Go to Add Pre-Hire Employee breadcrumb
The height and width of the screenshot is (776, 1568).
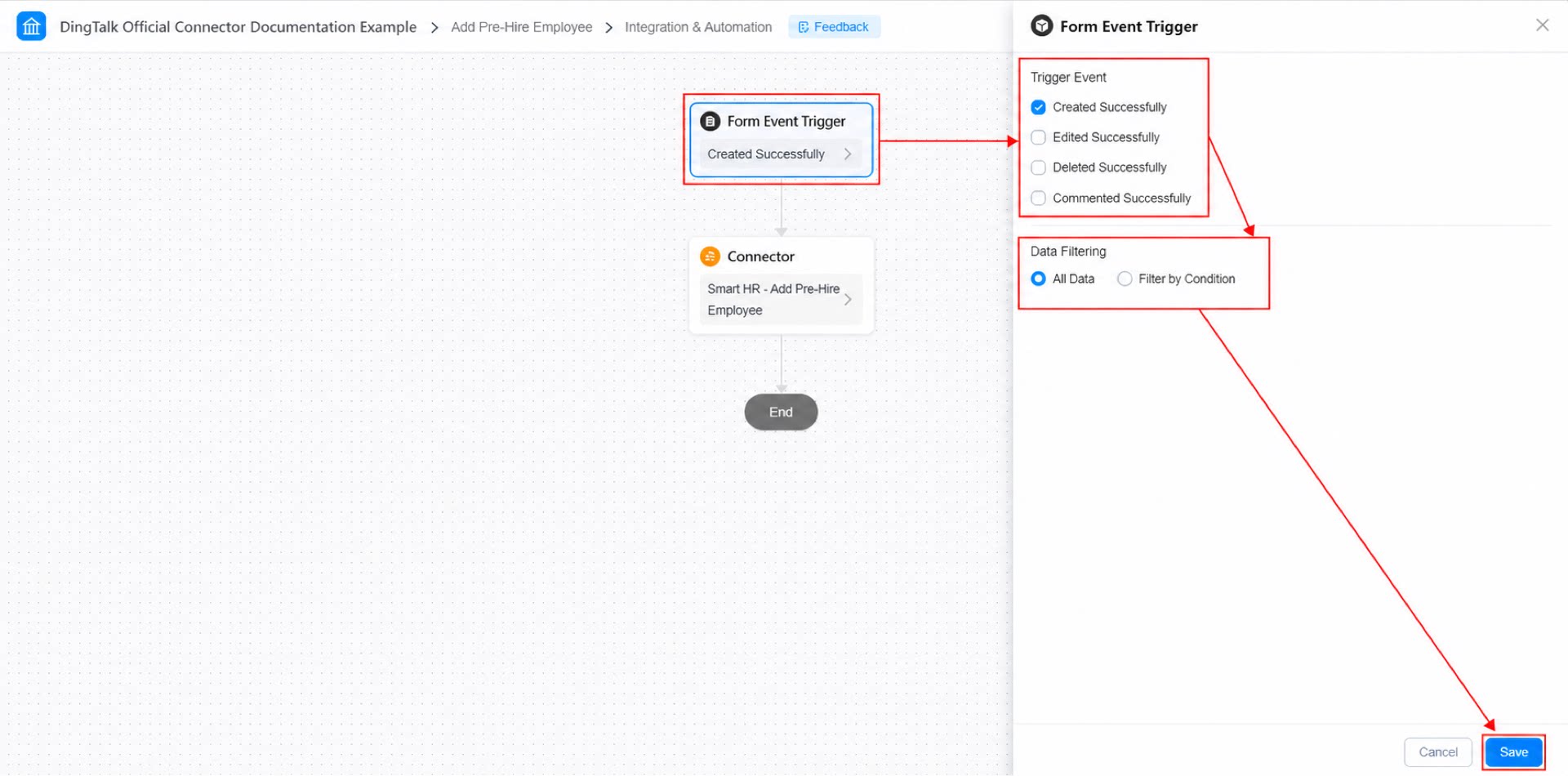tap(521, 27)
